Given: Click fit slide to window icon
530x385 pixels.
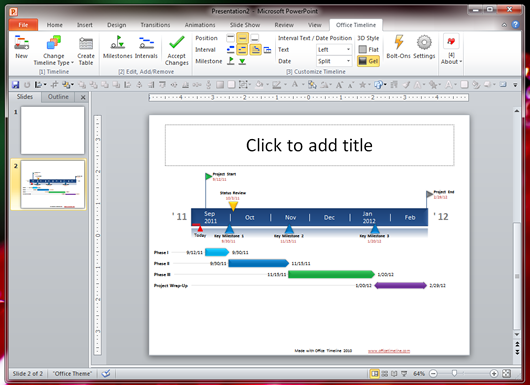Looking at the screenshot, I should (x=506, y=374).
